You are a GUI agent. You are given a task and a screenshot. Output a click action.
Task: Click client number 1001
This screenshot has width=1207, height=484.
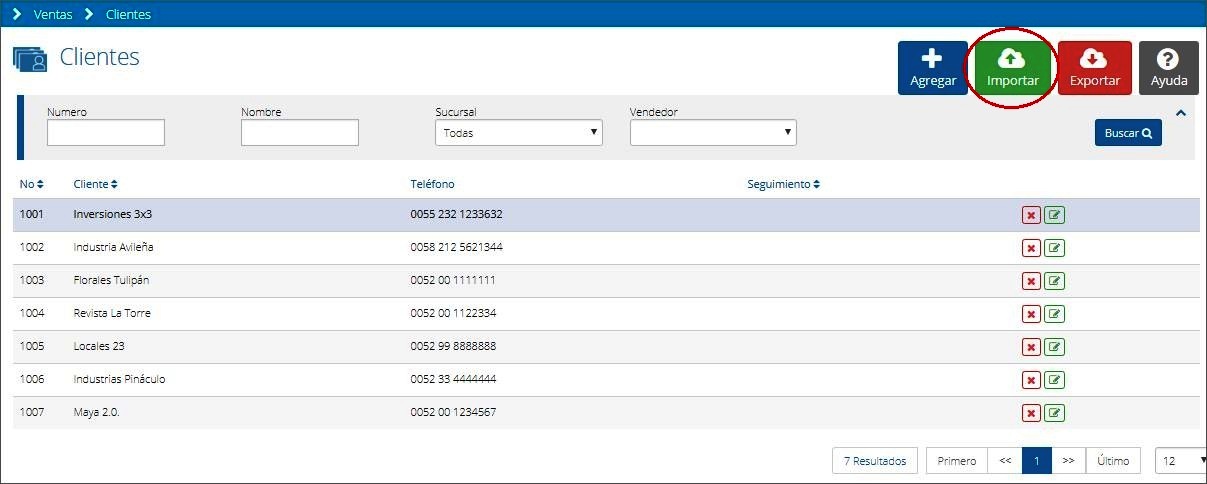coord(31,214)
